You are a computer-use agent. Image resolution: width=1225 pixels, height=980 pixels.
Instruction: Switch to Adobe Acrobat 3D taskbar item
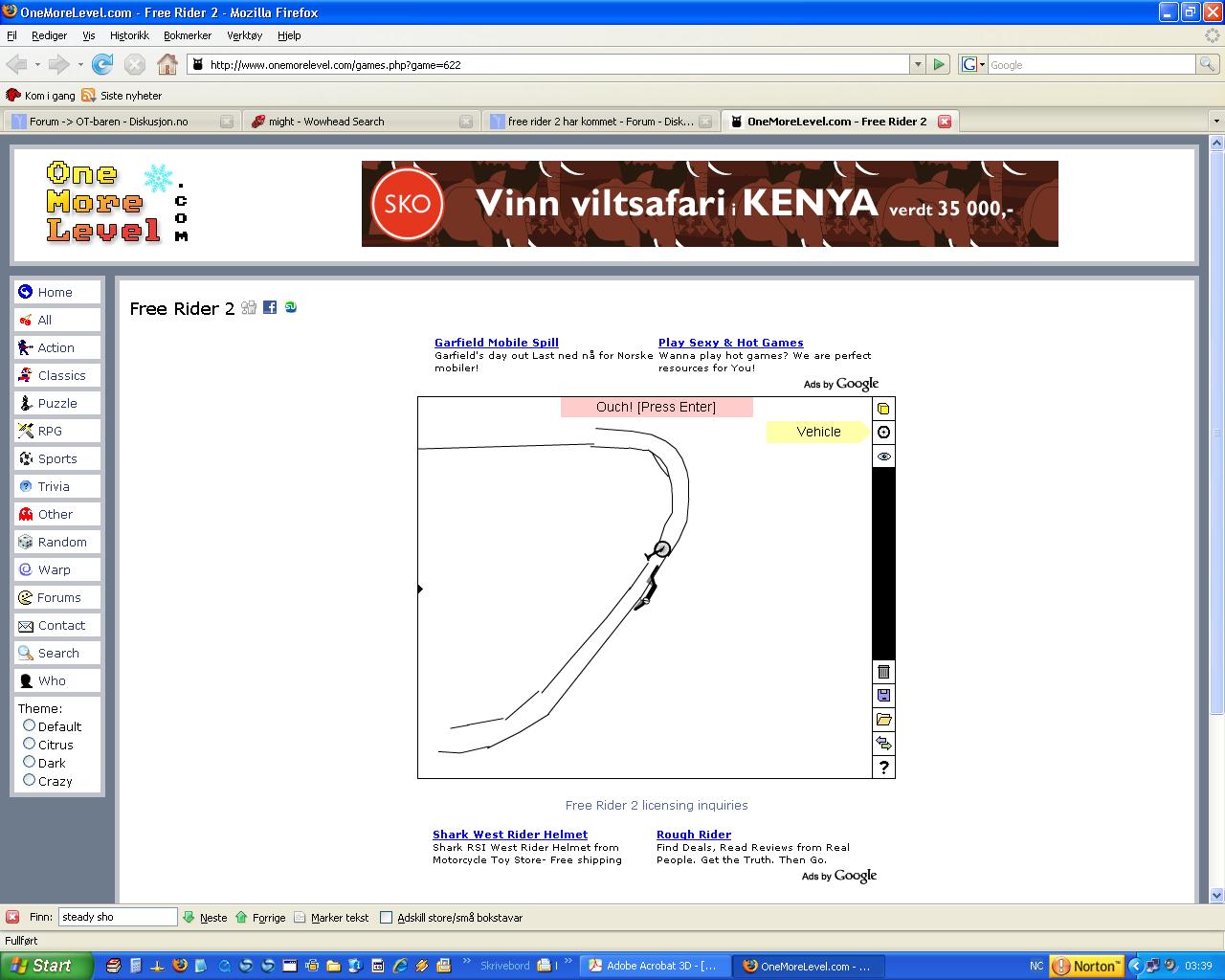(655, 966)
